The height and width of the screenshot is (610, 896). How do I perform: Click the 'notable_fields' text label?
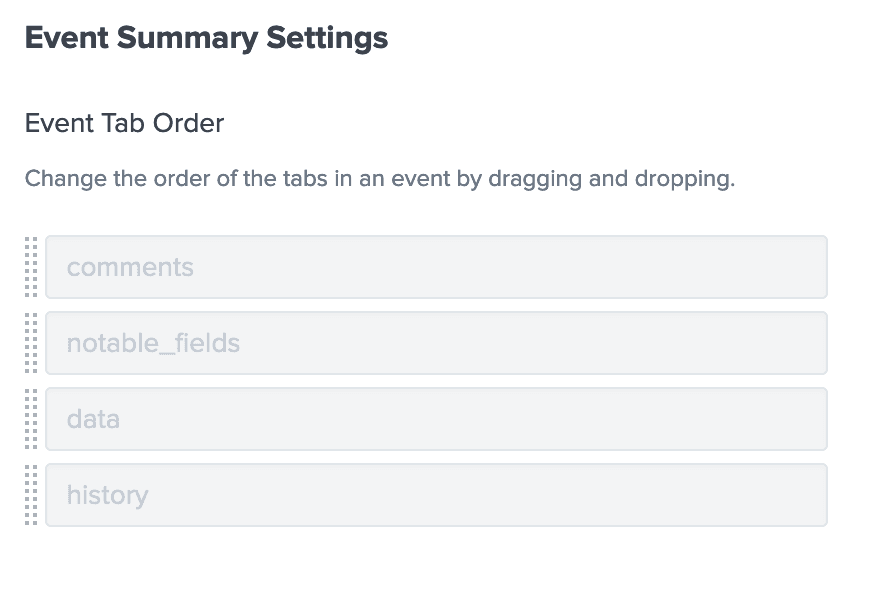point(153,343)
